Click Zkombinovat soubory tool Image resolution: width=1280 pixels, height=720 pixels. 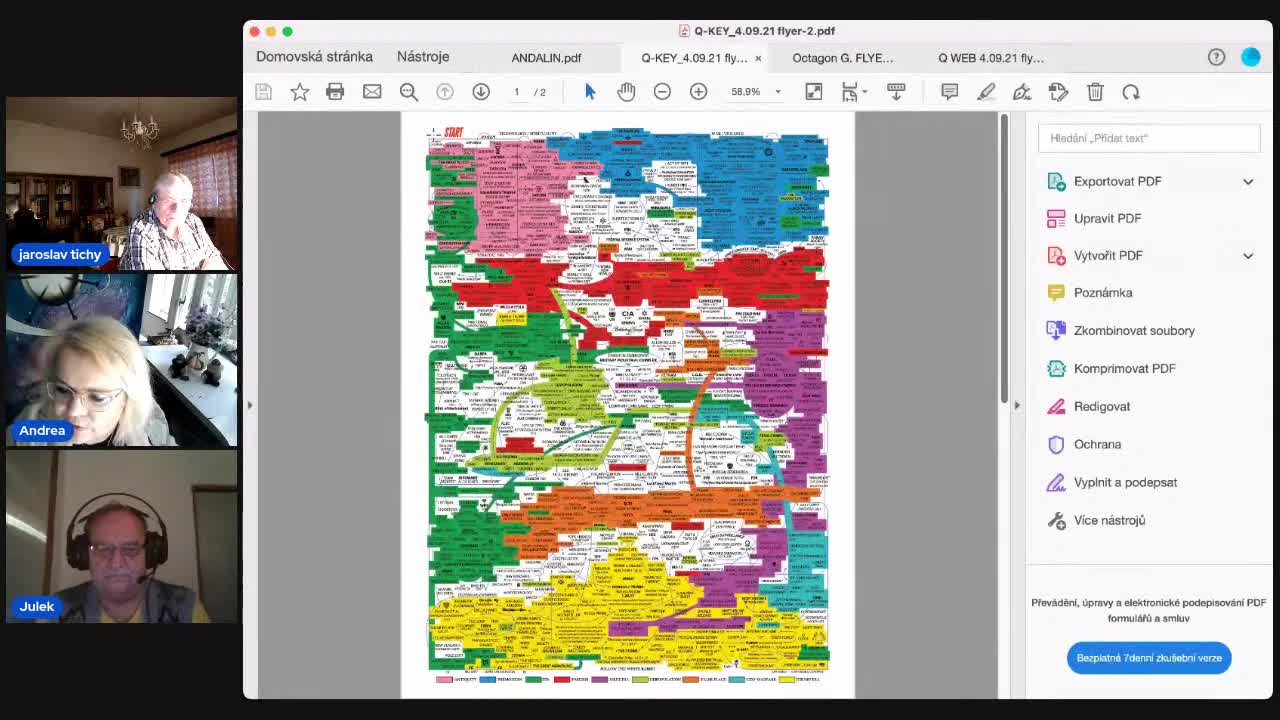(1134, 330)
